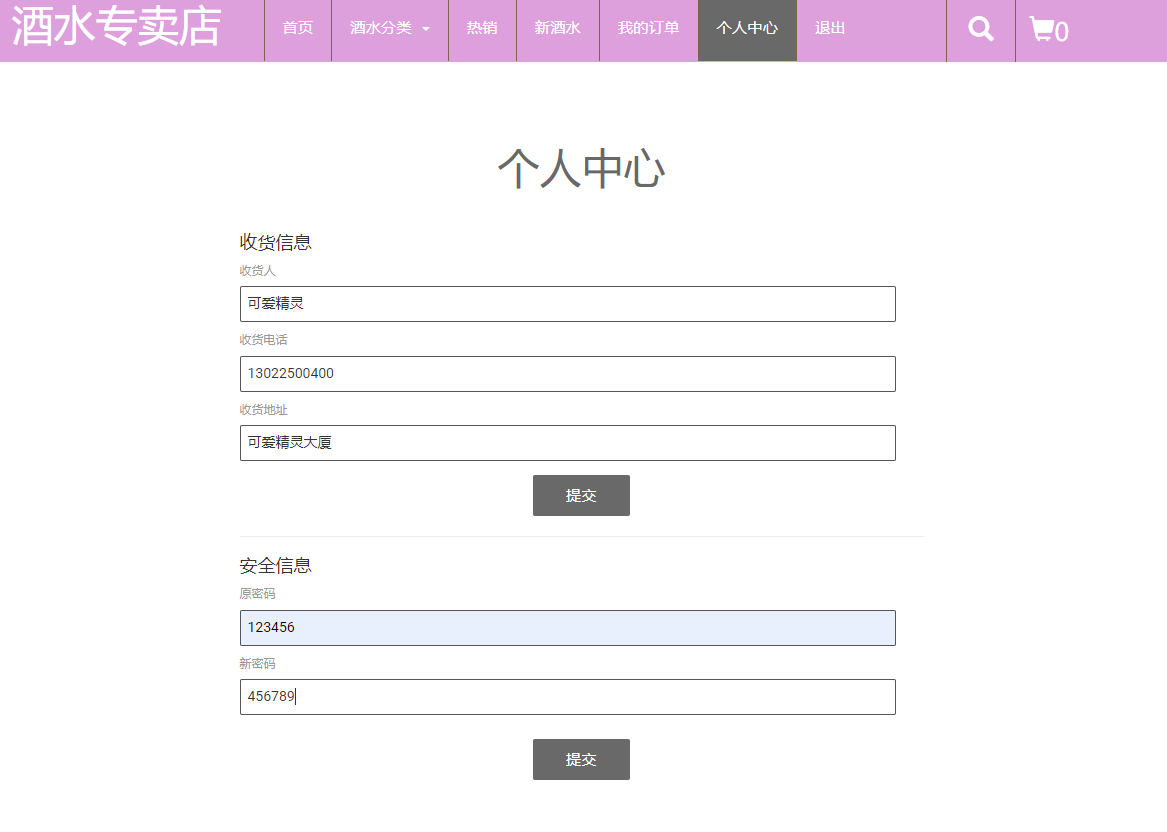Click the 新密码 input field
This screenshot has height=832, width=1167.
click(x=567, y=696)
